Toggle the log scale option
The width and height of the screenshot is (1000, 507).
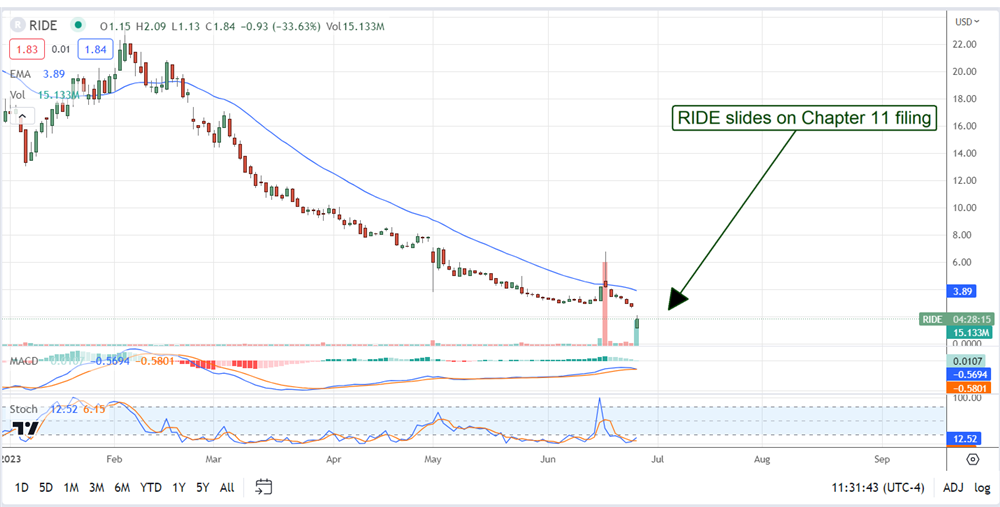[x=982, y=488]
